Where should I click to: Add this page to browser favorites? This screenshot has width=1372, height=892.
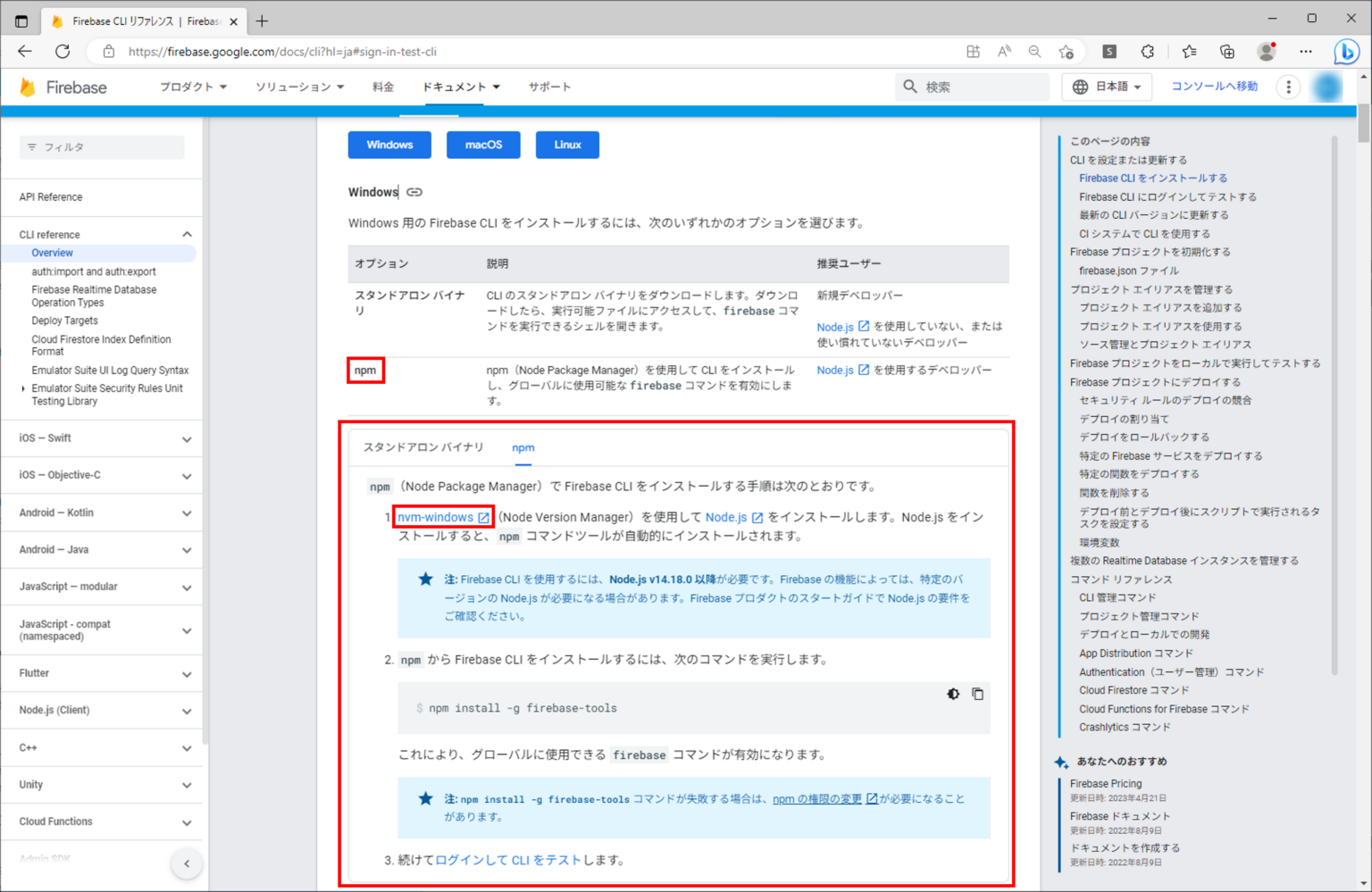point(1067,51)
